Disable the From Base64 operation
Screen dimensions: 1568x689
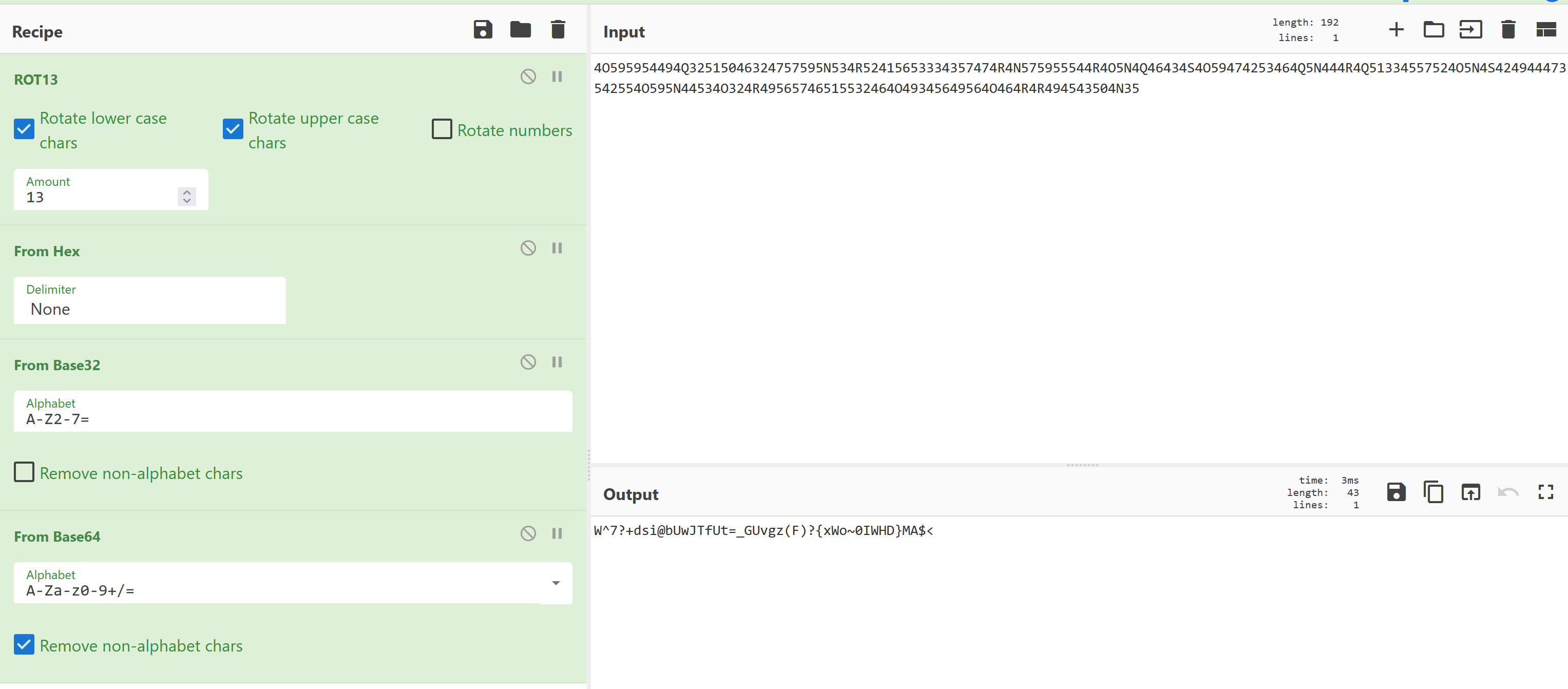(x=528, y=534)
